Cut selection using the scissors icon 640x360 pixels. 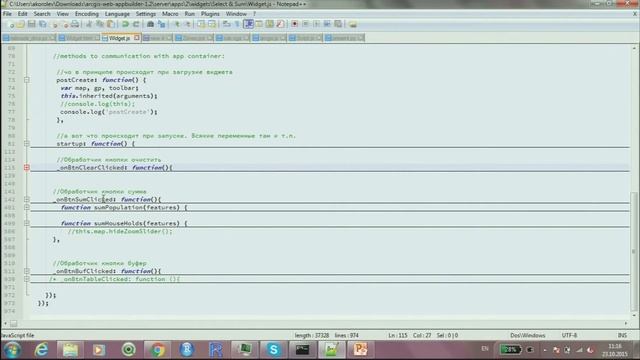pos(89,24)
